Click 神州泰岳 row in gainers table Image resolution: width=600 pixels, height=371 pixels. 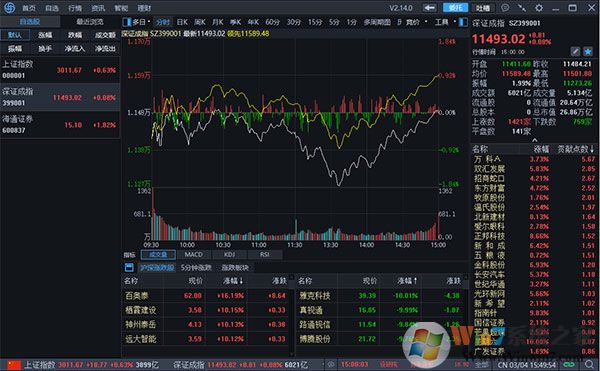[206, 324]
